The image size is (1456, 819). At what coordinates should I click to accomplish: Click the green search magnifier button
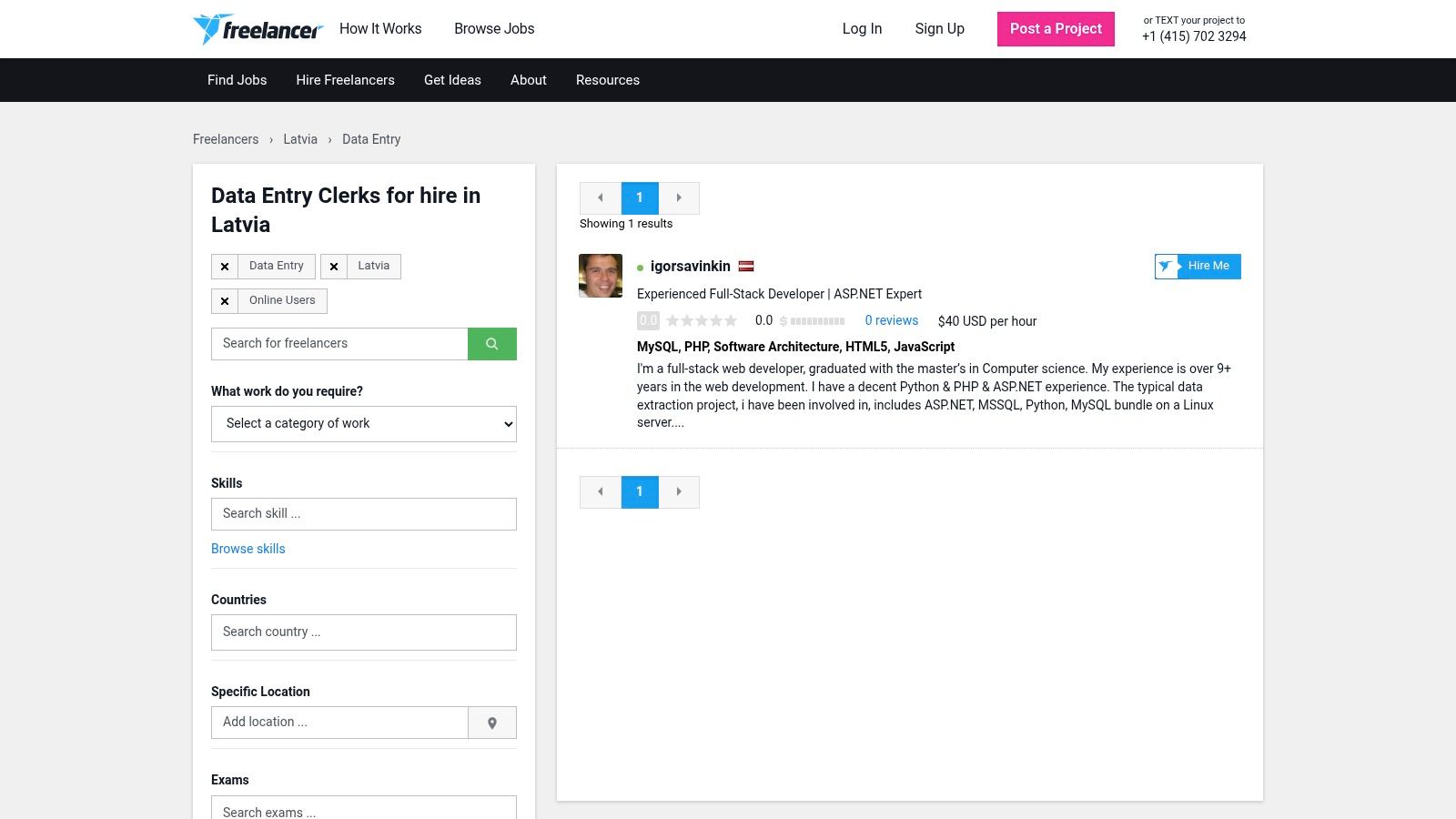click(492, 344)
